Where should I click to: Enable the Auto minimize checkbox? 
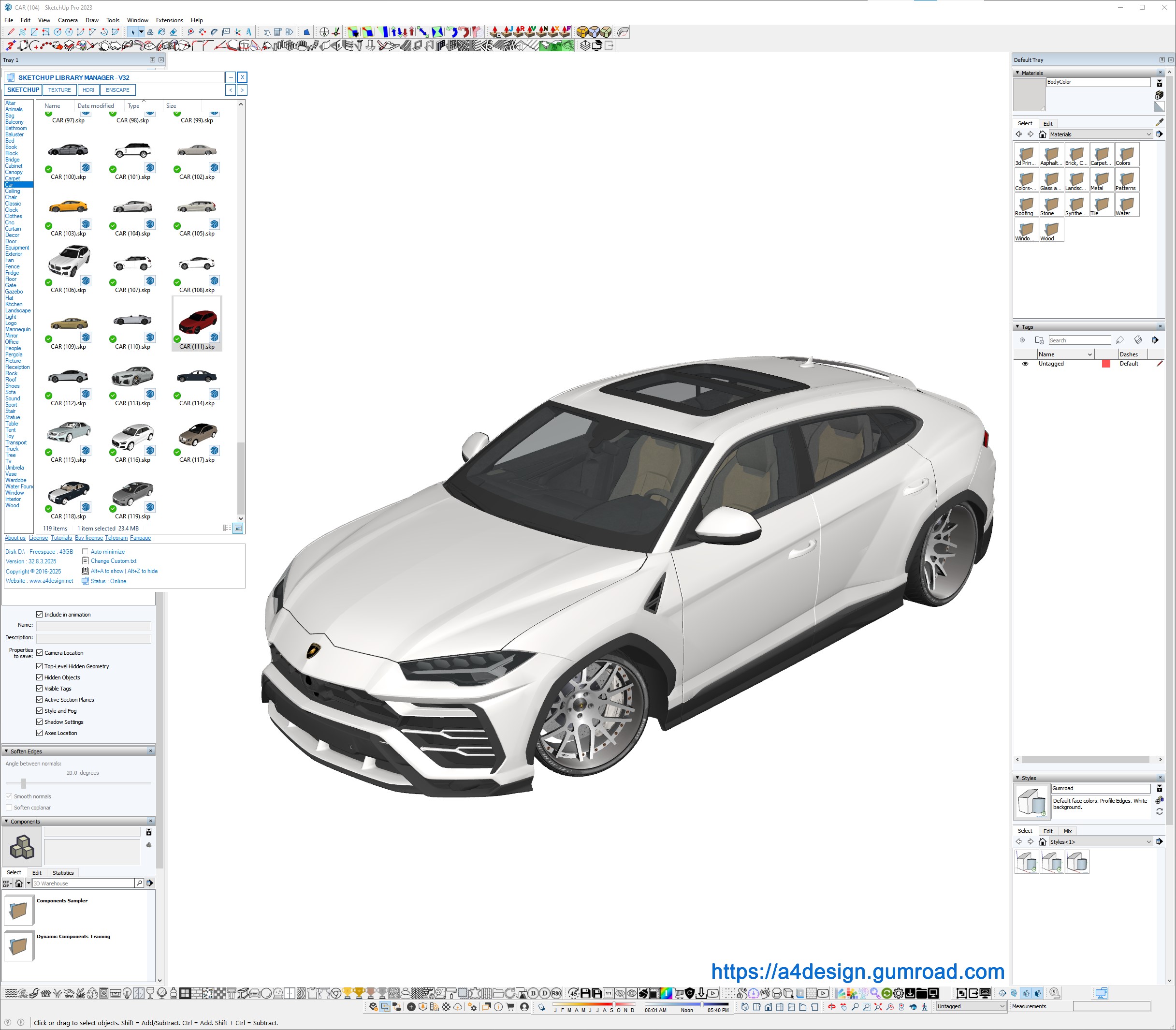coord(85,551)
